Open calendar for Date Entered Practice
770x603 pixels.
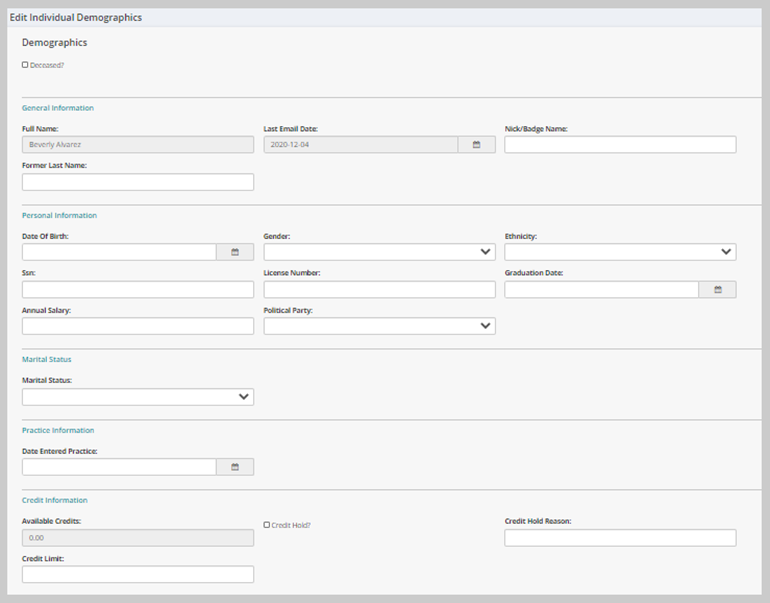(235, 467)
